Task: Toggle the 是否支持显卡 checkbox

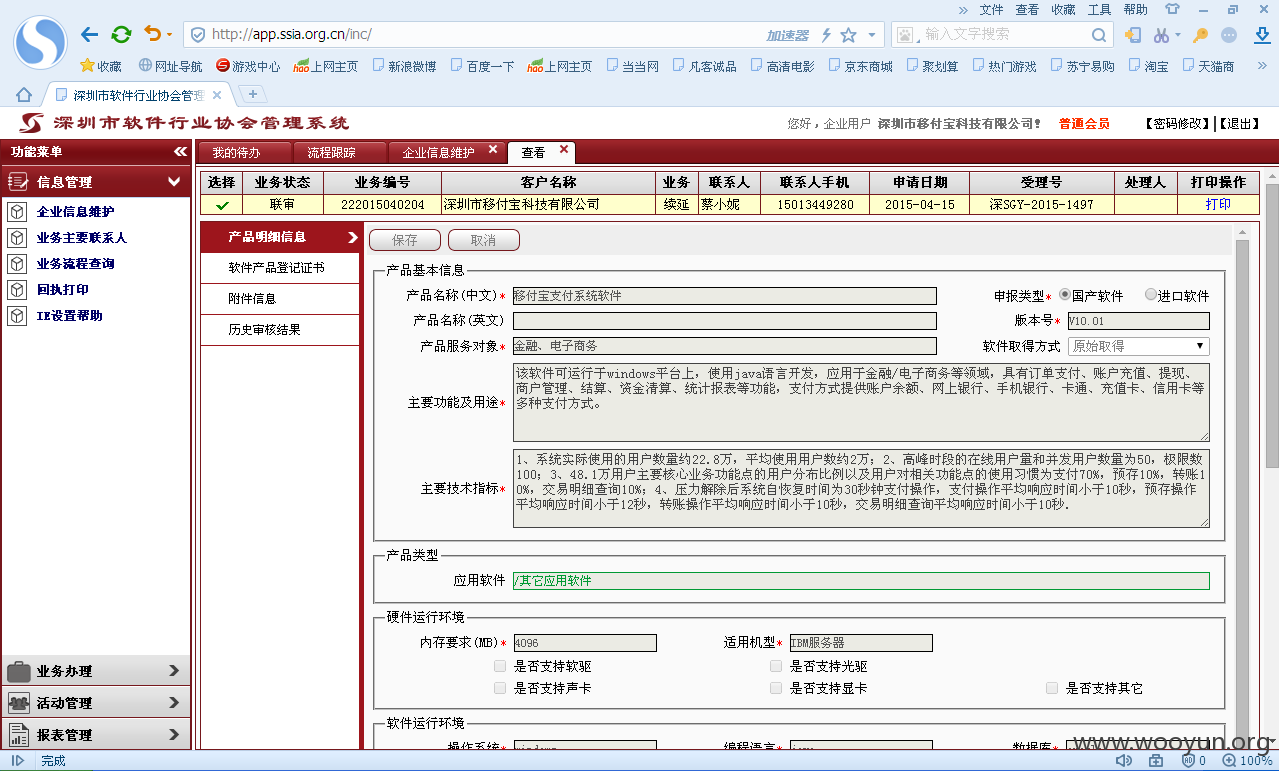Action: click(776, 688)
